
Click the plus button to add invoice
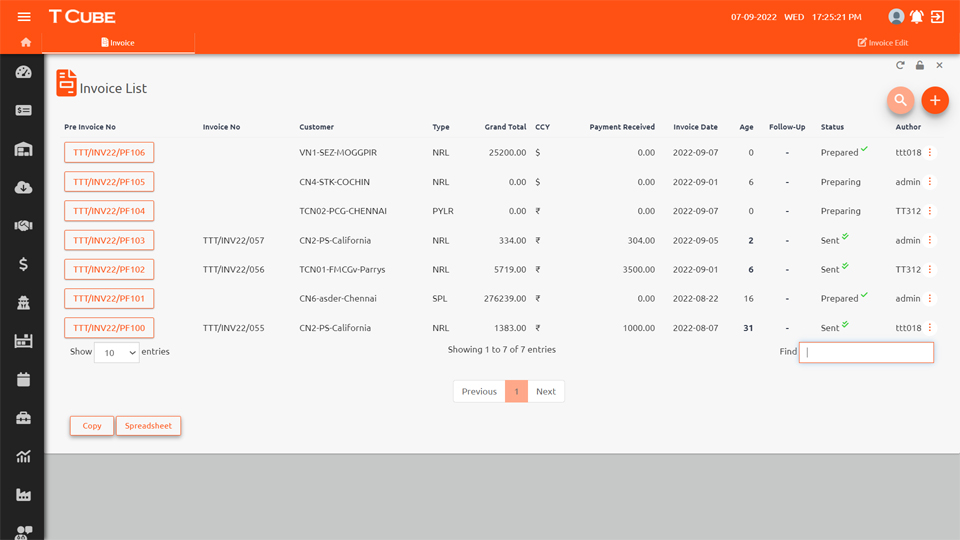[x=935, y=100]
